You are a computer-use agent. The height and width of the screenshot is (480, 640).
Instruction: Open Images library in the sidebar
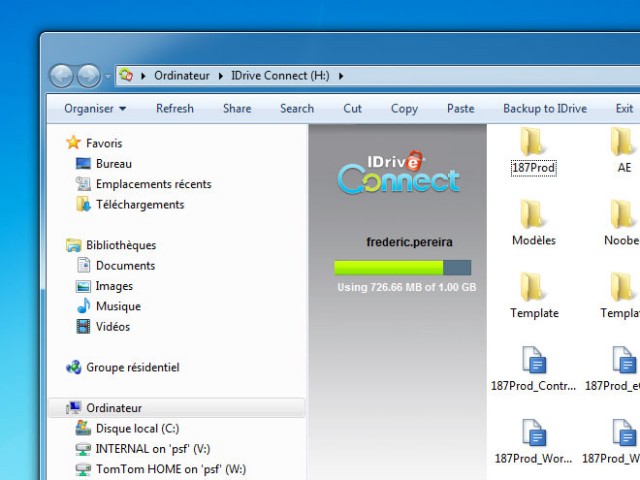click(x=114, y=286)
